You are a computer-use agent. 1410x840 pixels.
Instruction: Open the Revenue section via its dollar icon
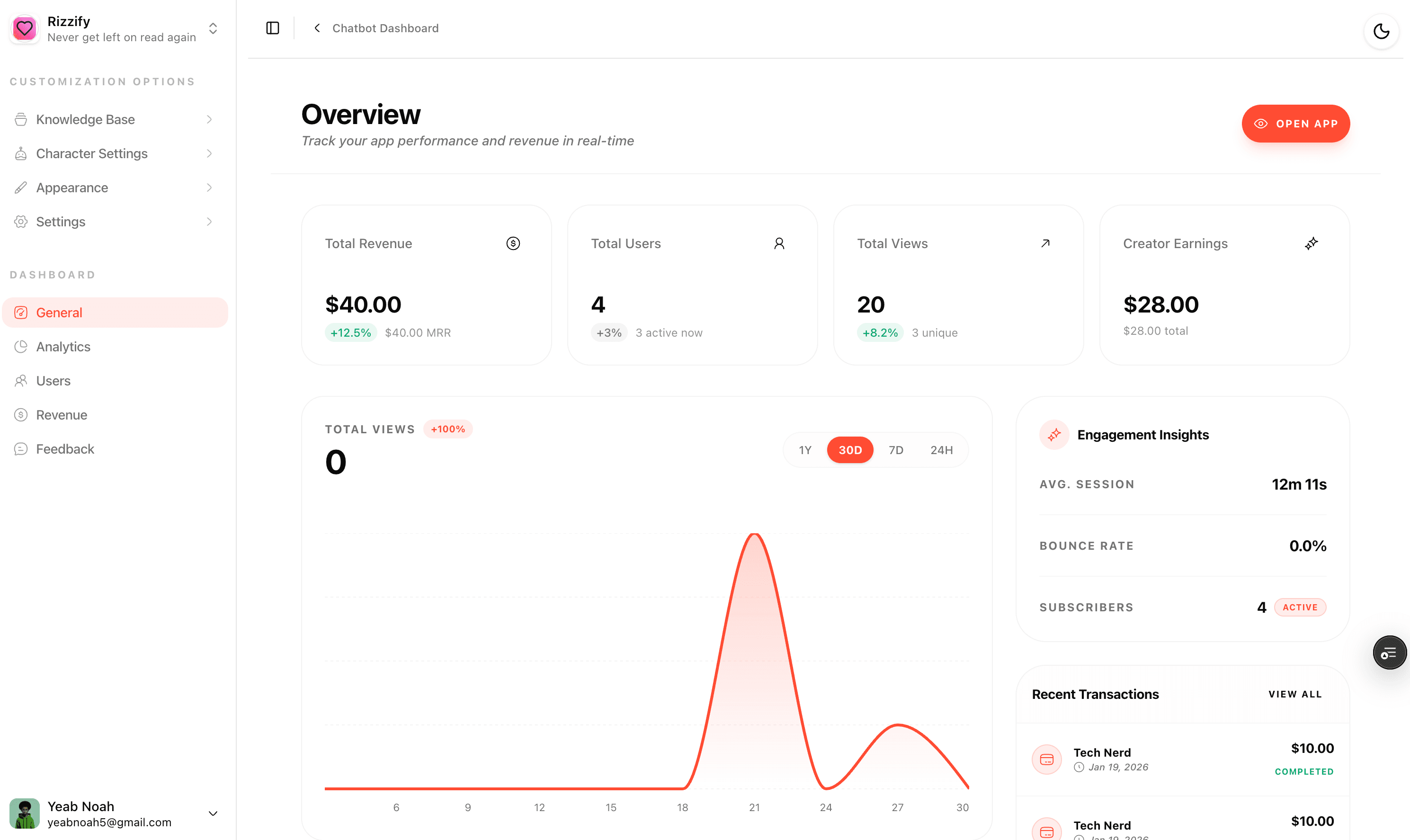(21, 414)
